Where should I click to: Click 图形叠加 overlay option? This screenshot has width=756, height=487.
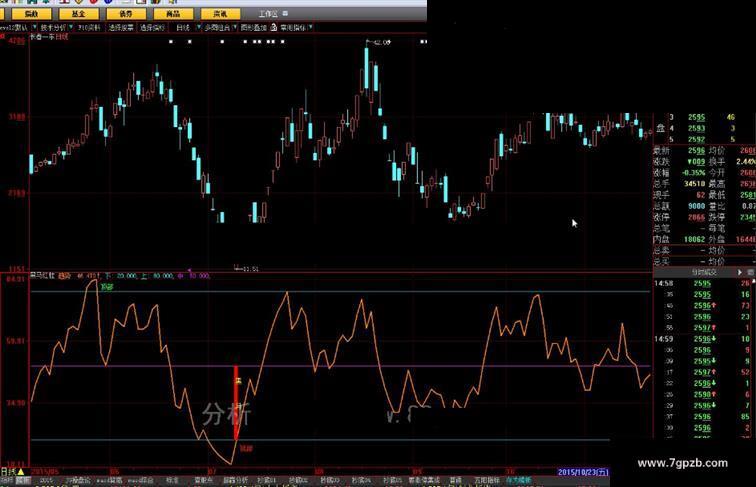coord(254,28)
